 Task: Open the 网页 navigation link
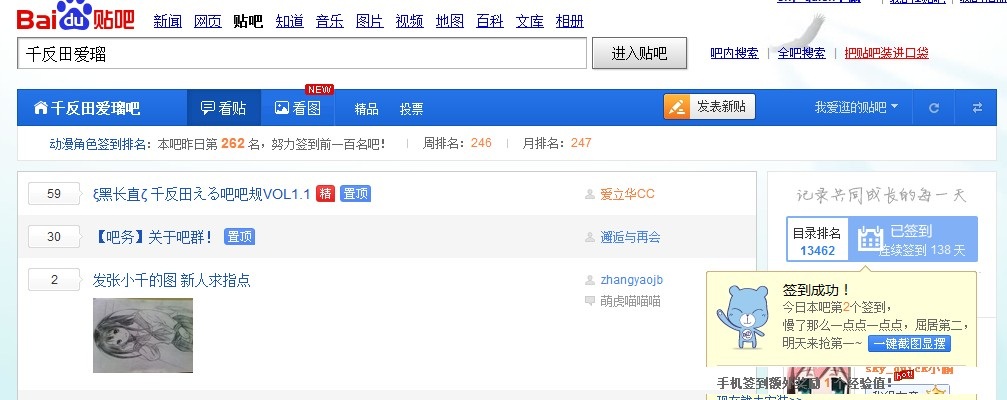pos(207,21)
